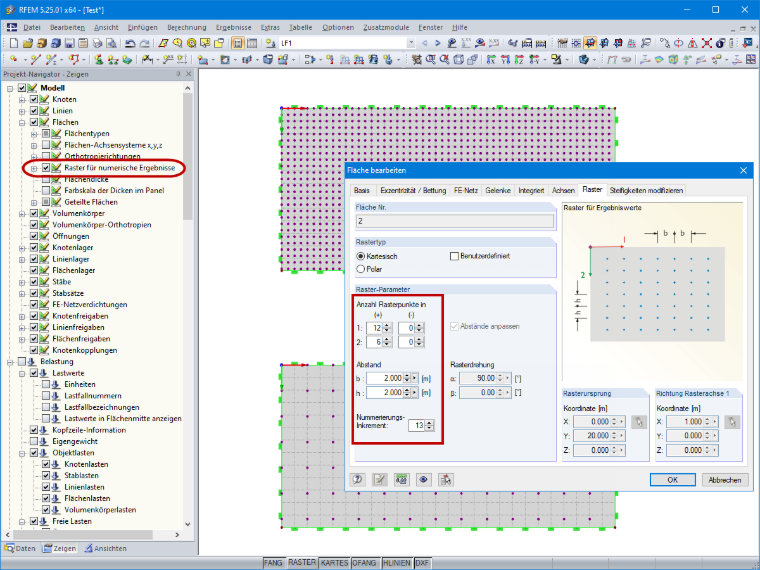Screen dimensions: 760x570
Task: Collapse the Lastwerte tree node
Action: pyautogui.click(x=22, y=373)
